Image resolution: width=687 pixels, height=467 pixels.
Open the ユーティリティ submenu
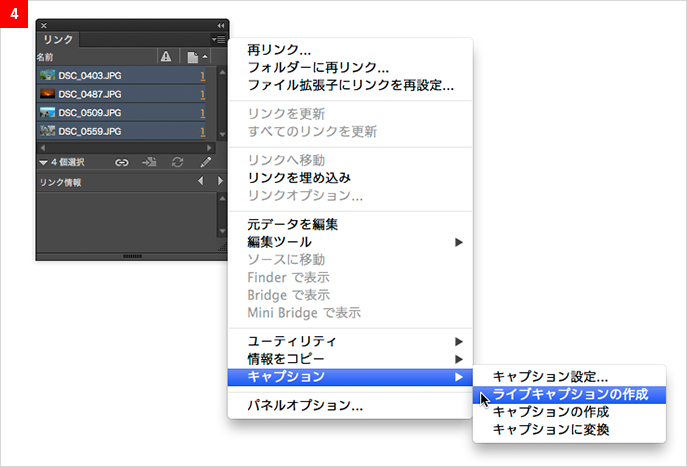459,341
